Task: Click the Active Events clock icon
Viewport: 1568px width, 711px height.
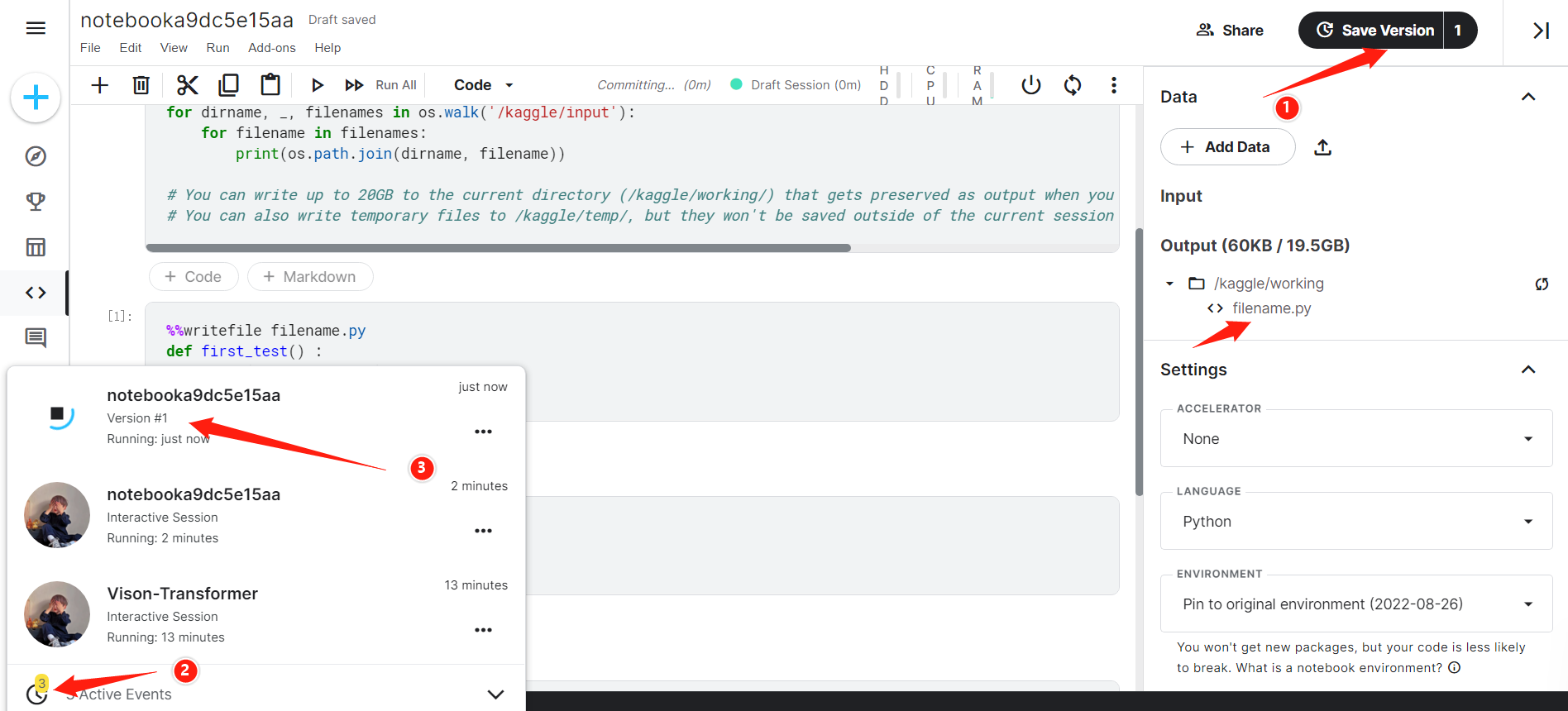Action: pyautogui.click(x=37, y=693)
